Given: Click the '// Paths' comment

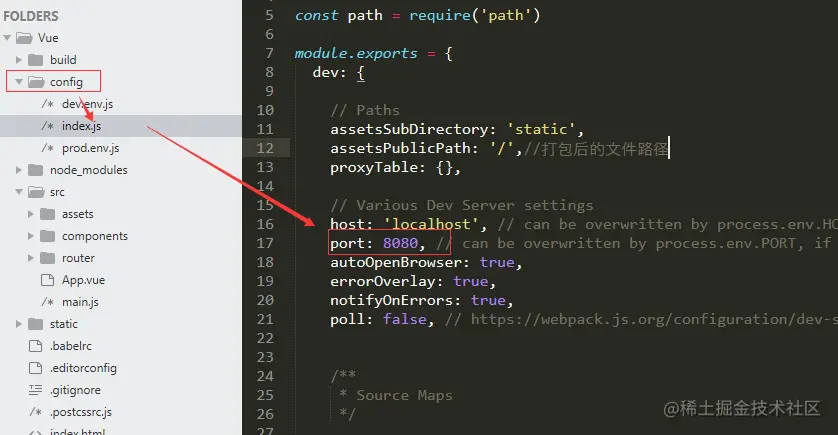Looking at the screenshot, I should click(x=365, y=110).
